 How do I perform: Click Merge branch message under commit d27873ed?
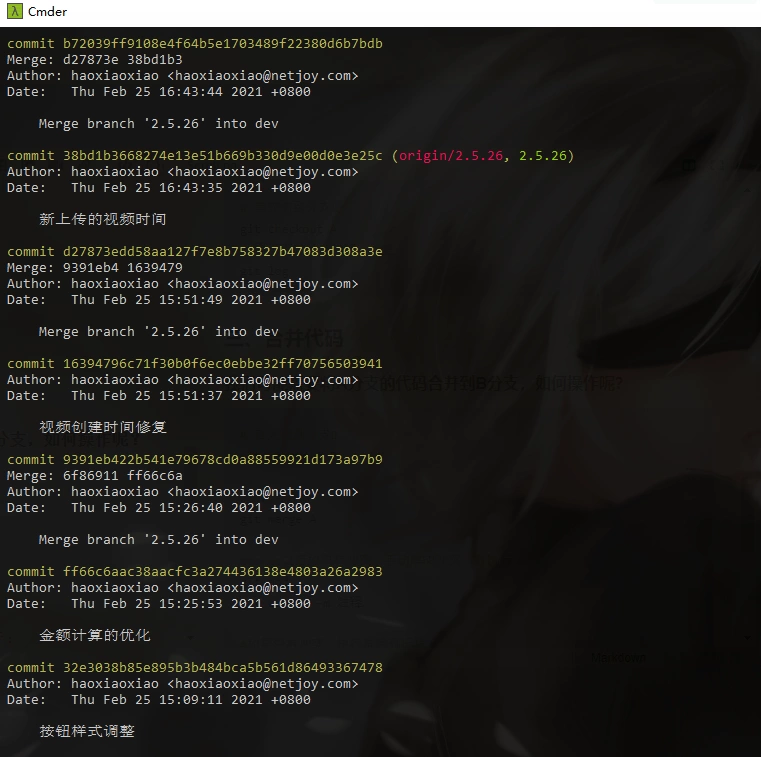coord(159,332)
